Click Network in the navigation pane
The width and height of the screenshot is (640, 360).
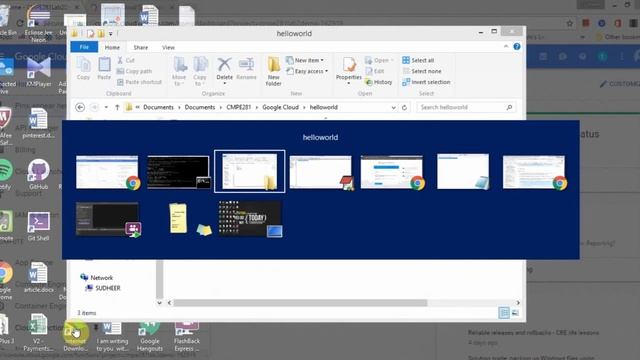point(97,278)
